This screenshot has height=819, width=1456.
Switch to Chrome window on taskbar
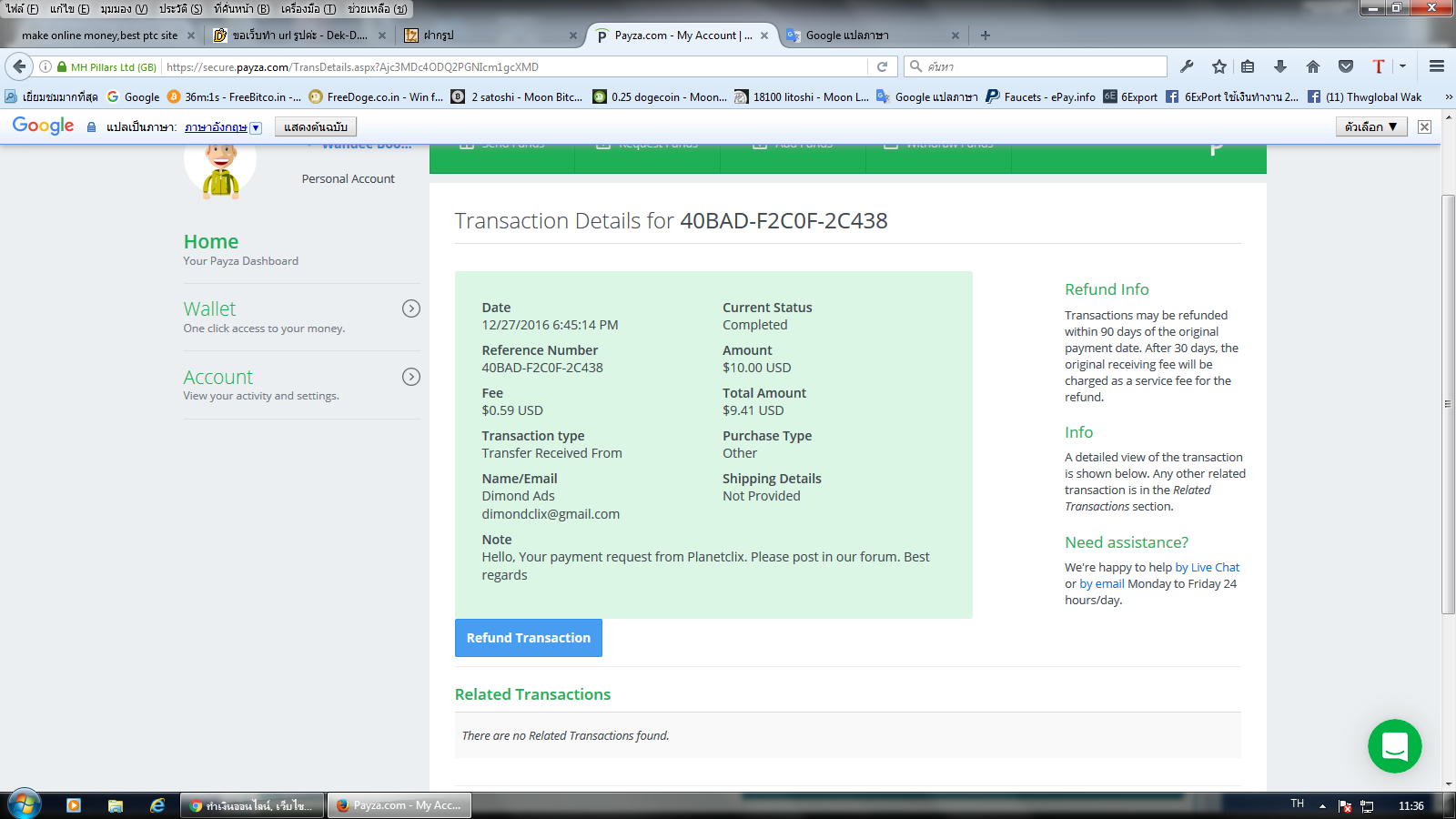click(252, 805)
